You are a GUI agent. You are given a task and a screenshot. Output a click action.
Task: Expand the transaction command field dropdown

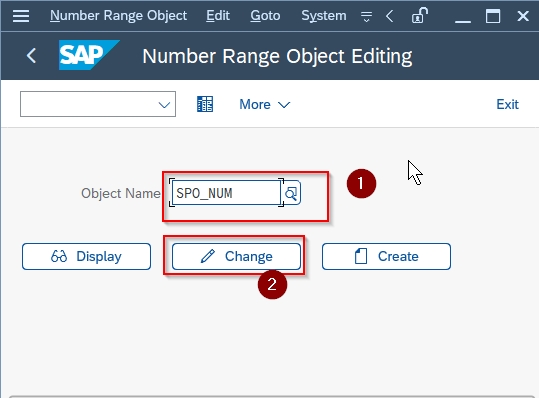point(164,104)
